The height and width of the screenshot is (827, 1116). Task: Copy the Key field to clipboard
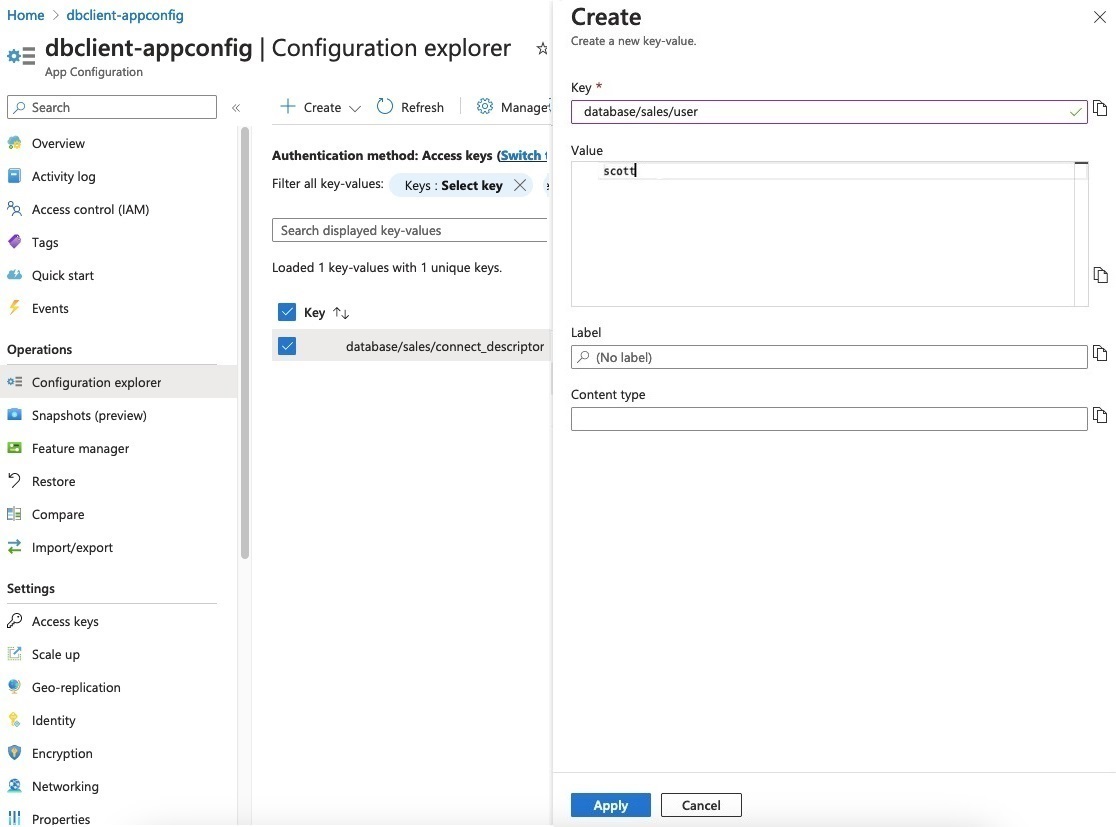1100,108
